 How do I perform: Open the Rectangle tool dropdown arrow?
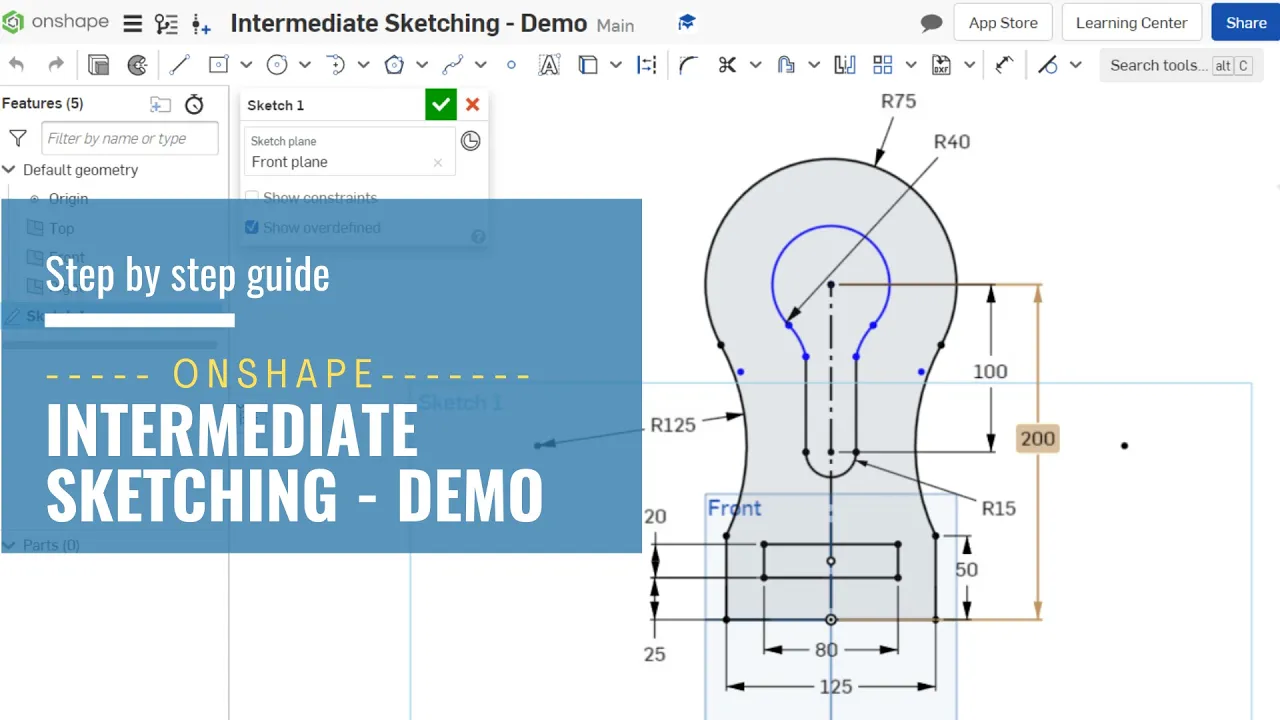coord(246,65)
